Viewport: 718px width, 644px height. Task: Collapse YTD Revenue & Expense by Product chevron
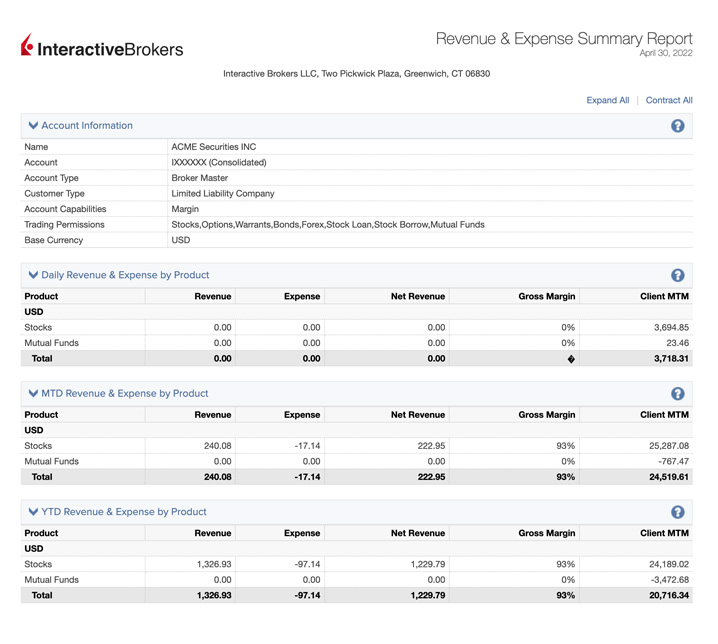coord(33,512)
